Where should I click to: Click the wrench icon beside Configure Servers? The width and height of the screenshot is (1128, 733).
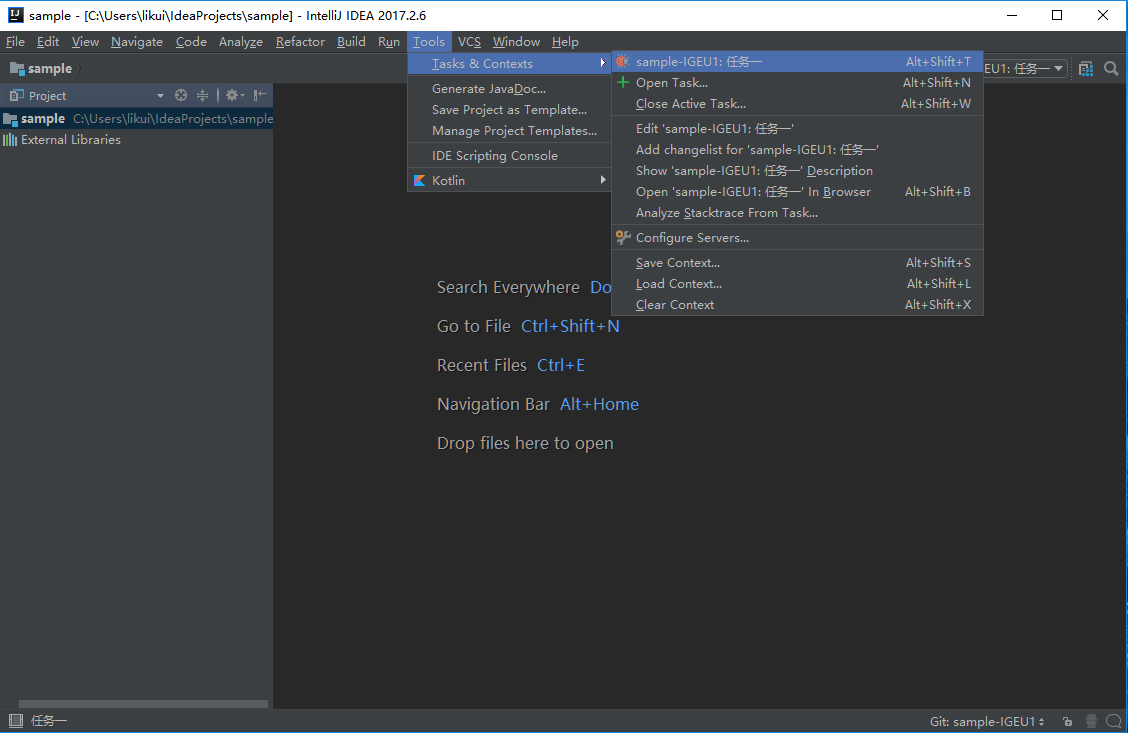623,237
